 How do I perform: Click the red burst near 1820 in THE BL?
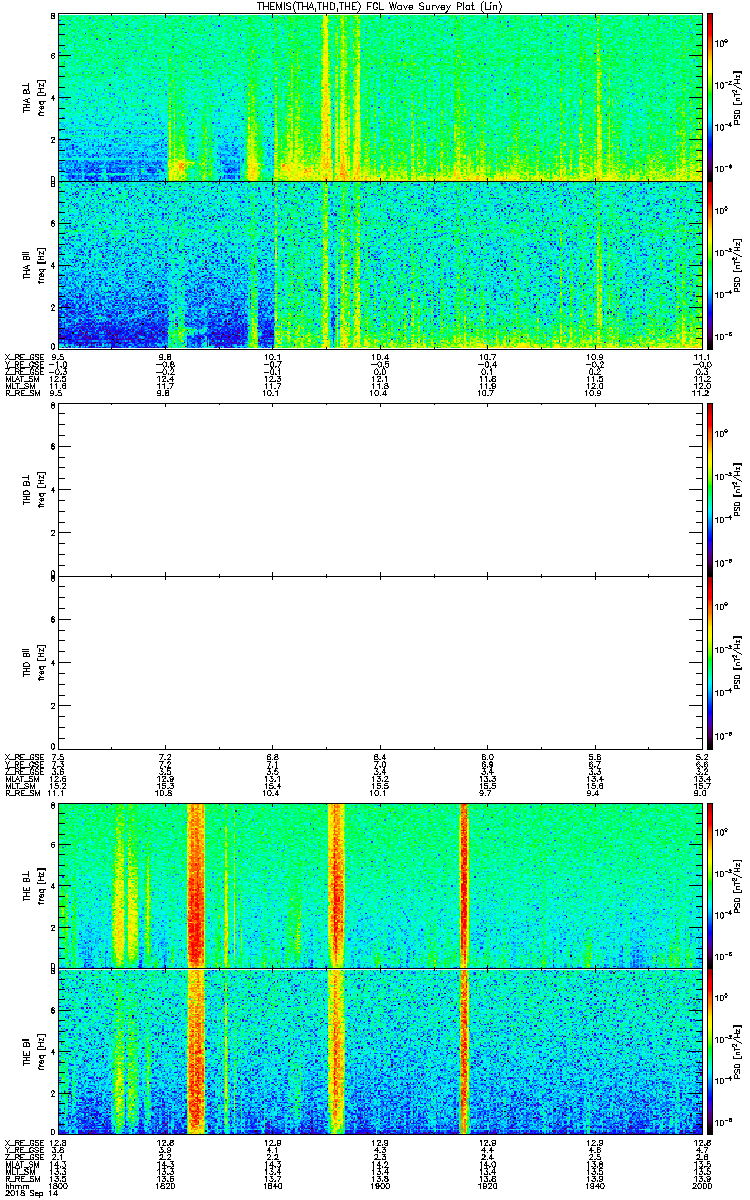point(195,884)
